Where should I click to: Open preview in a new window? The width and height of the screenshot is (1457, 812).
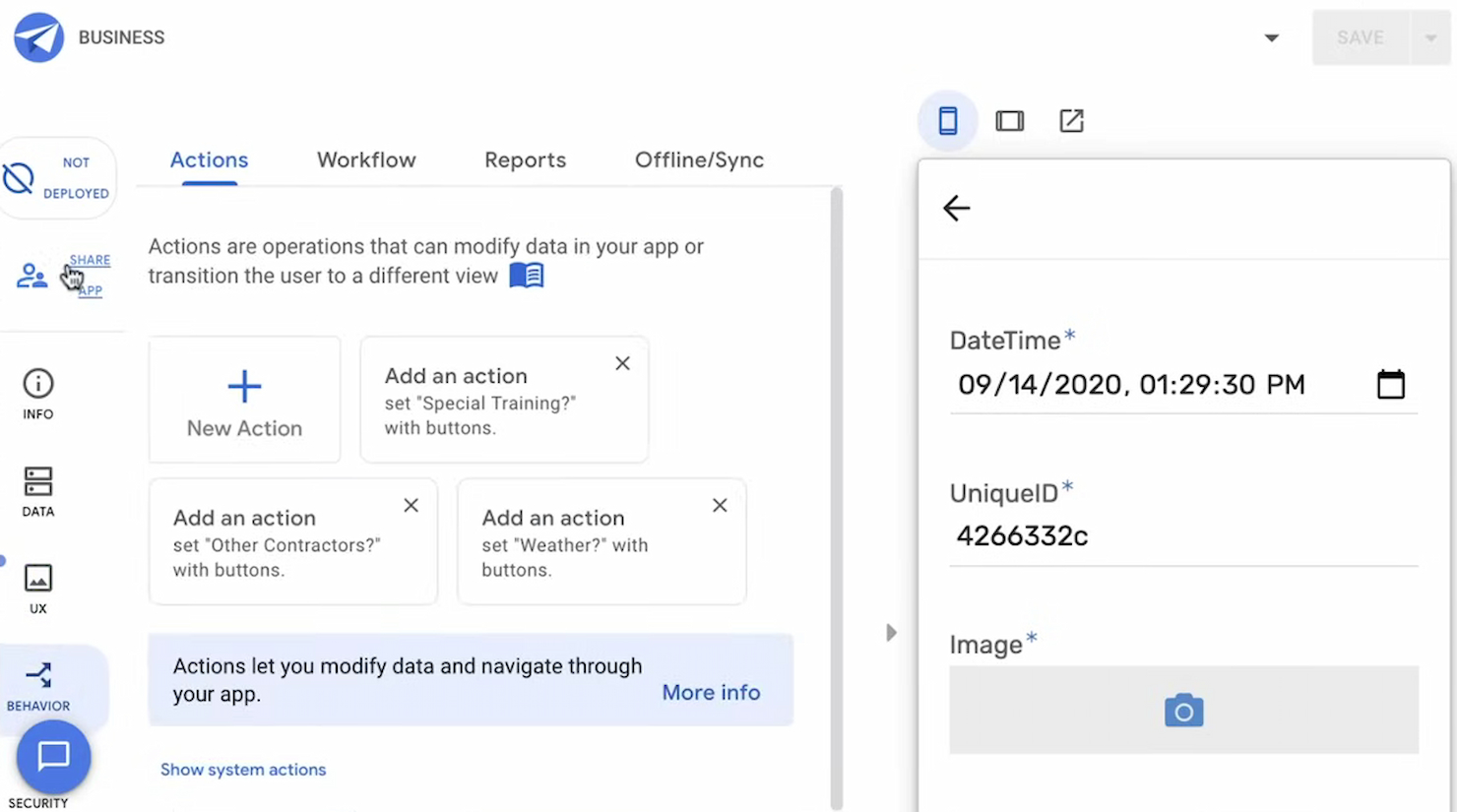[1071, 121]
